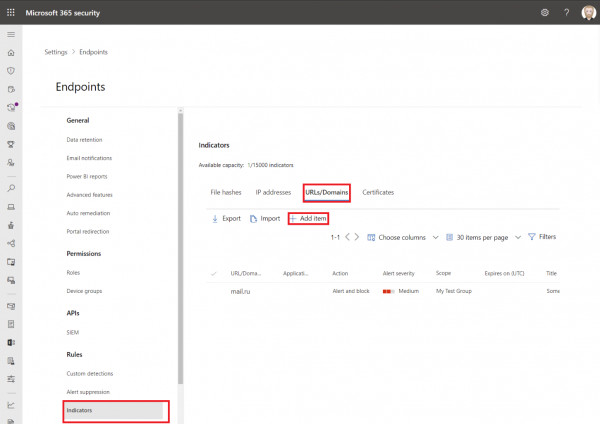The height and width of the screenshot is (424, 600).
Task: Open Advanced features settings
Action: pyautogui.click(x=90, y=195)
